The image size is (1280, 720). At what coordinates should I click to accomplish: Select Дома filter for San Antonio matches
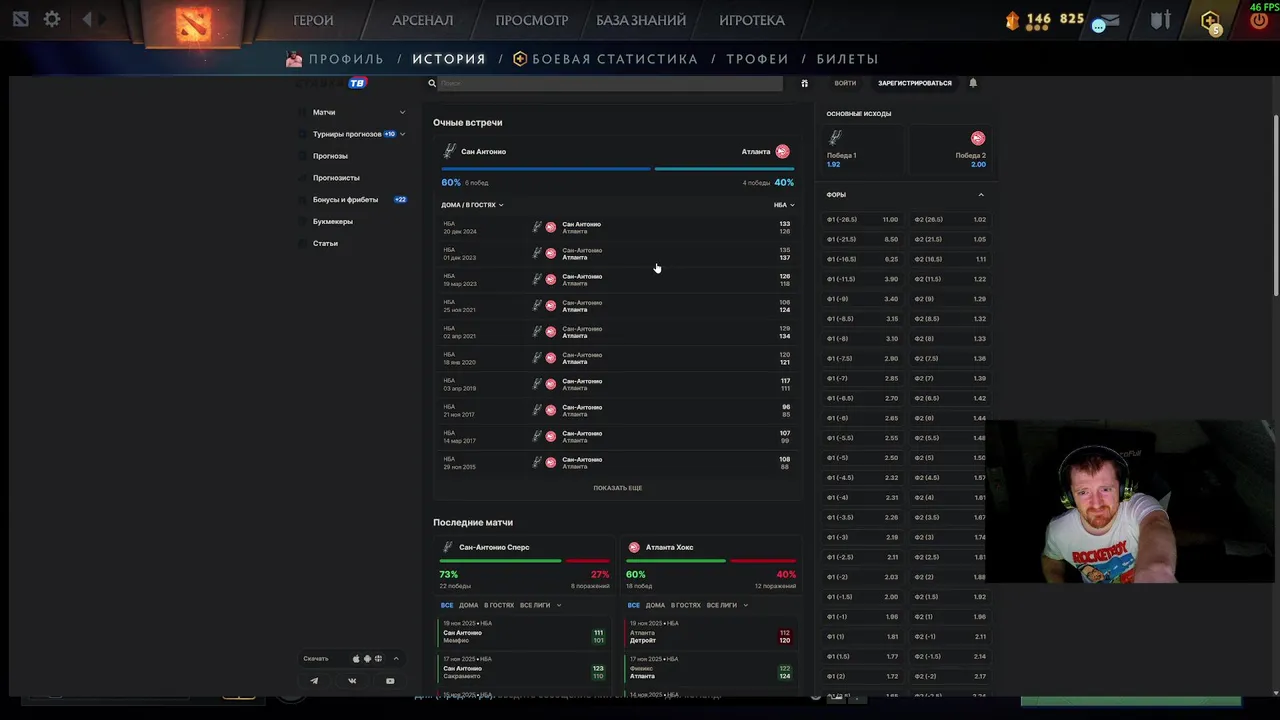click(x=468, y=605)
